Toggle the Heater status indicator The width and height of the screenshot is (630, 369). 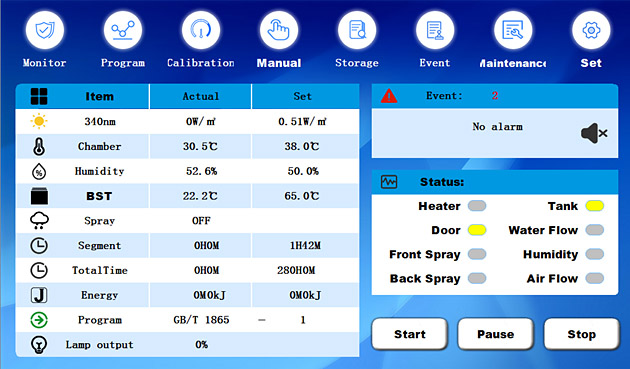click(x=477, y=206)
